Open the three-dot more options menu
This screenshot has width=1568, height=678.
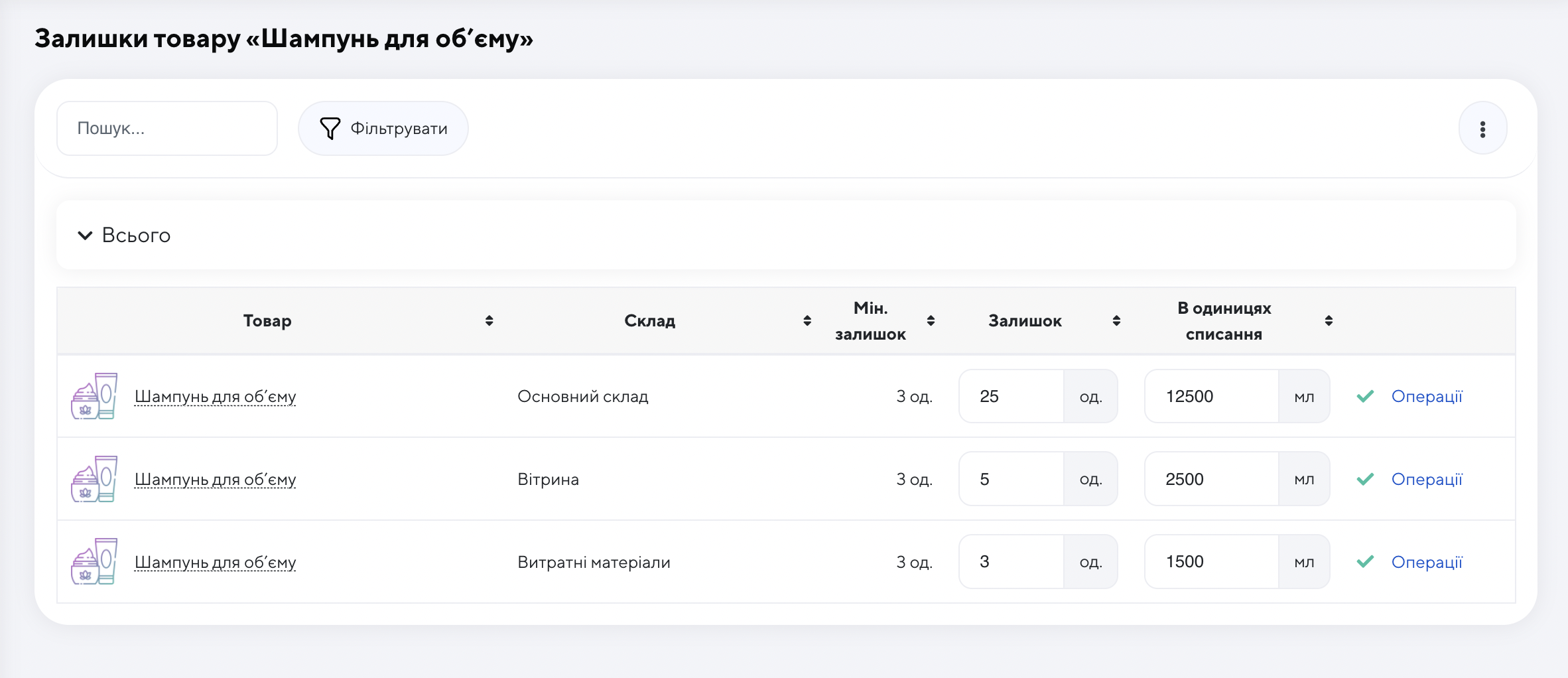click(1482, 129)
